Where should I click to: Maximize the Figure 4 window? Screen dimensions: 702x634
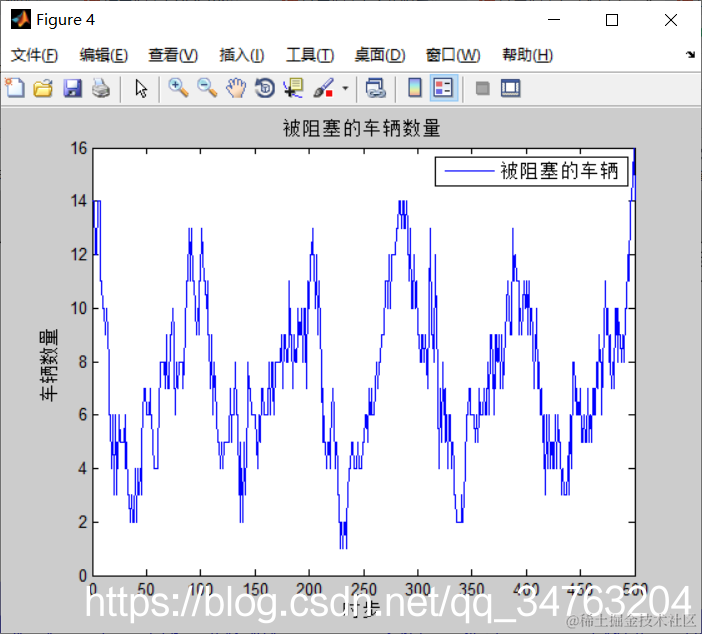[x=612, y=20]
